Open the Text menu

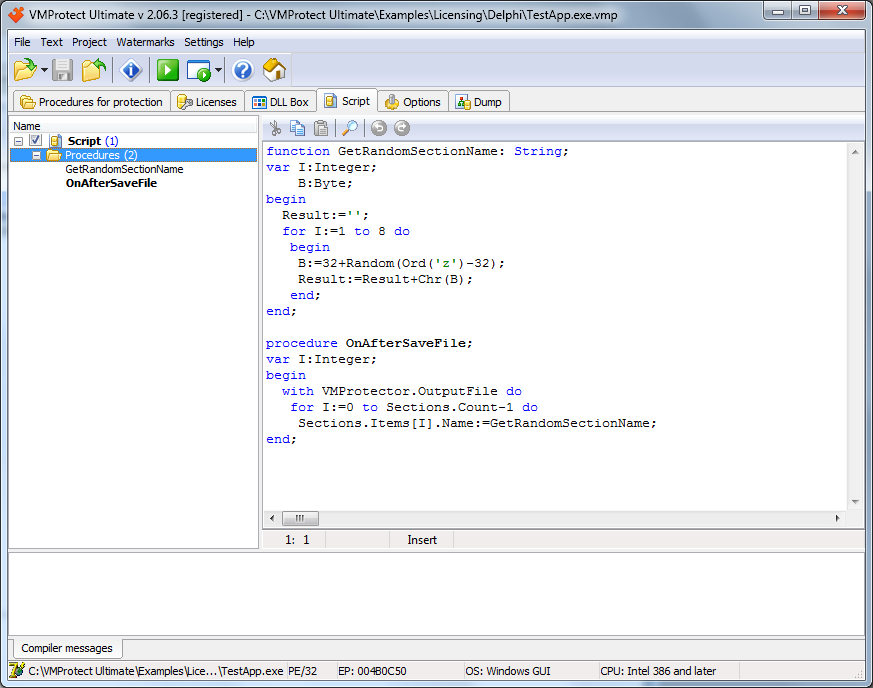point(51,42)
